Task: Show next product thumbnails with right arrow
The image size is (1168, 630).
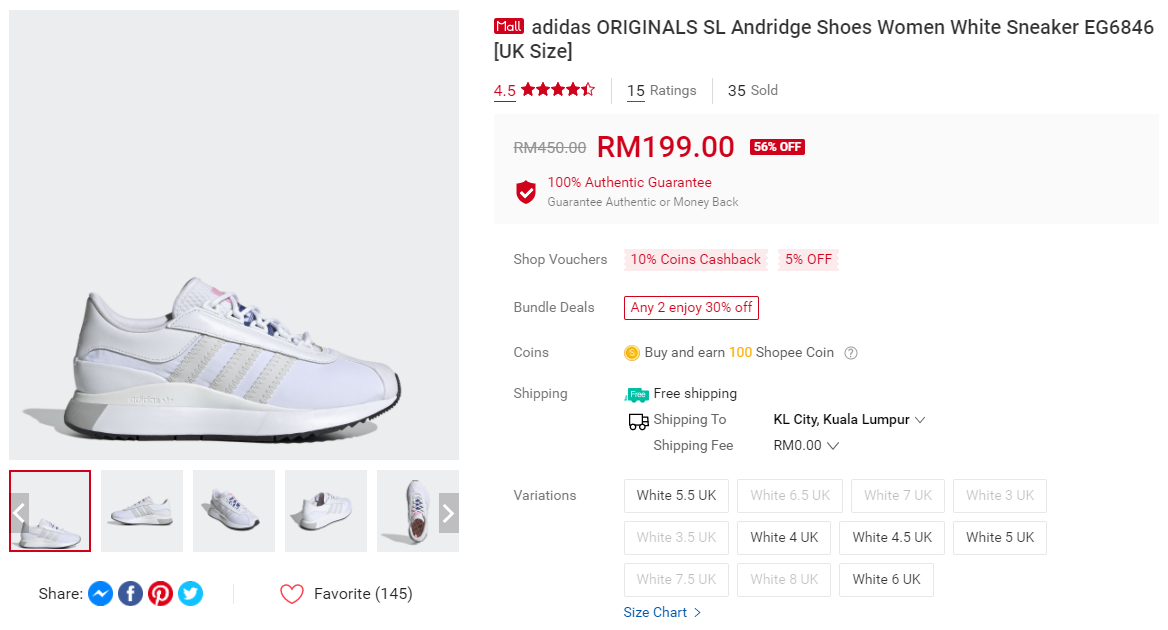Action: click(448, 513)
